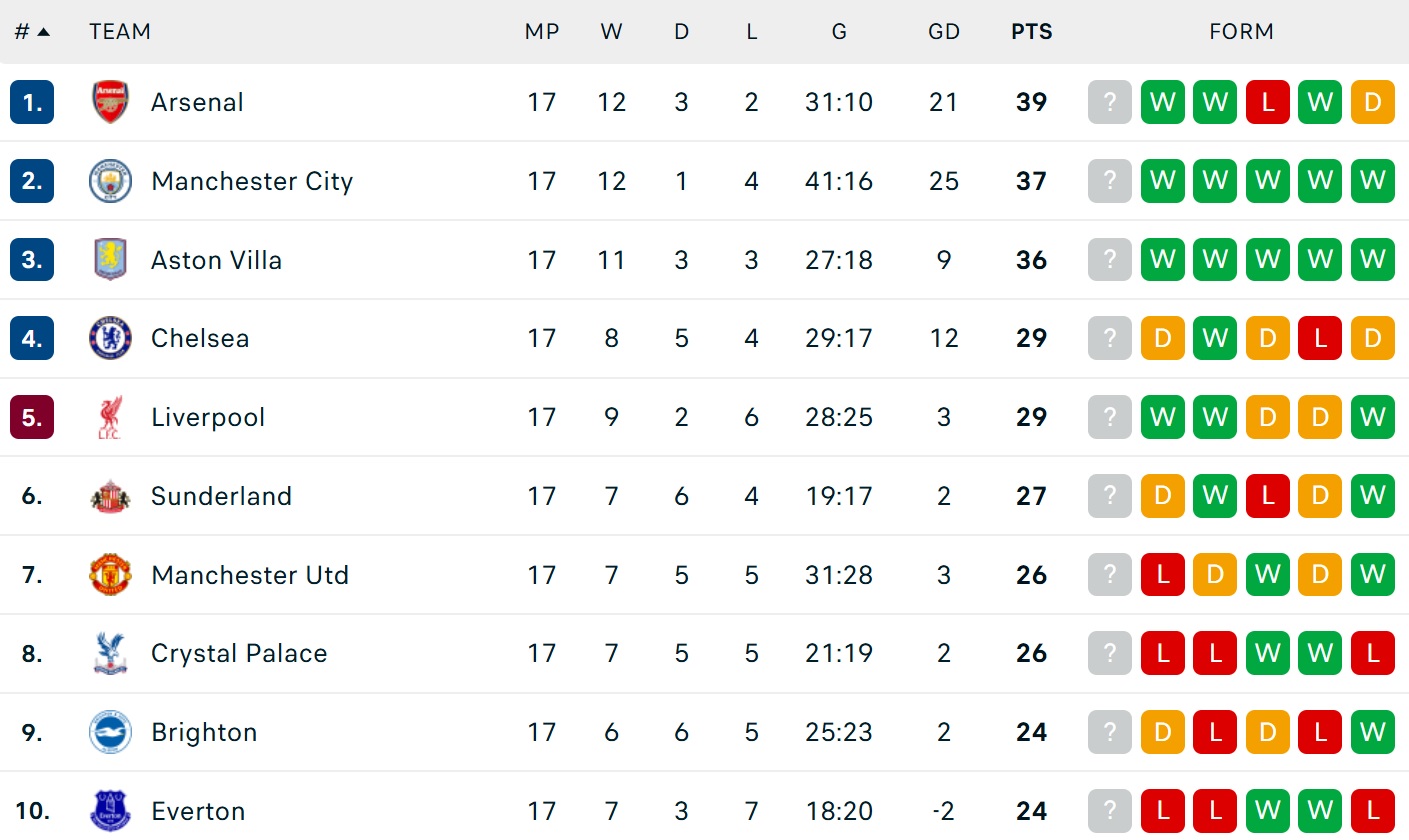
Task: Click the Everton club crest
Action: click(x=110, y=810)
